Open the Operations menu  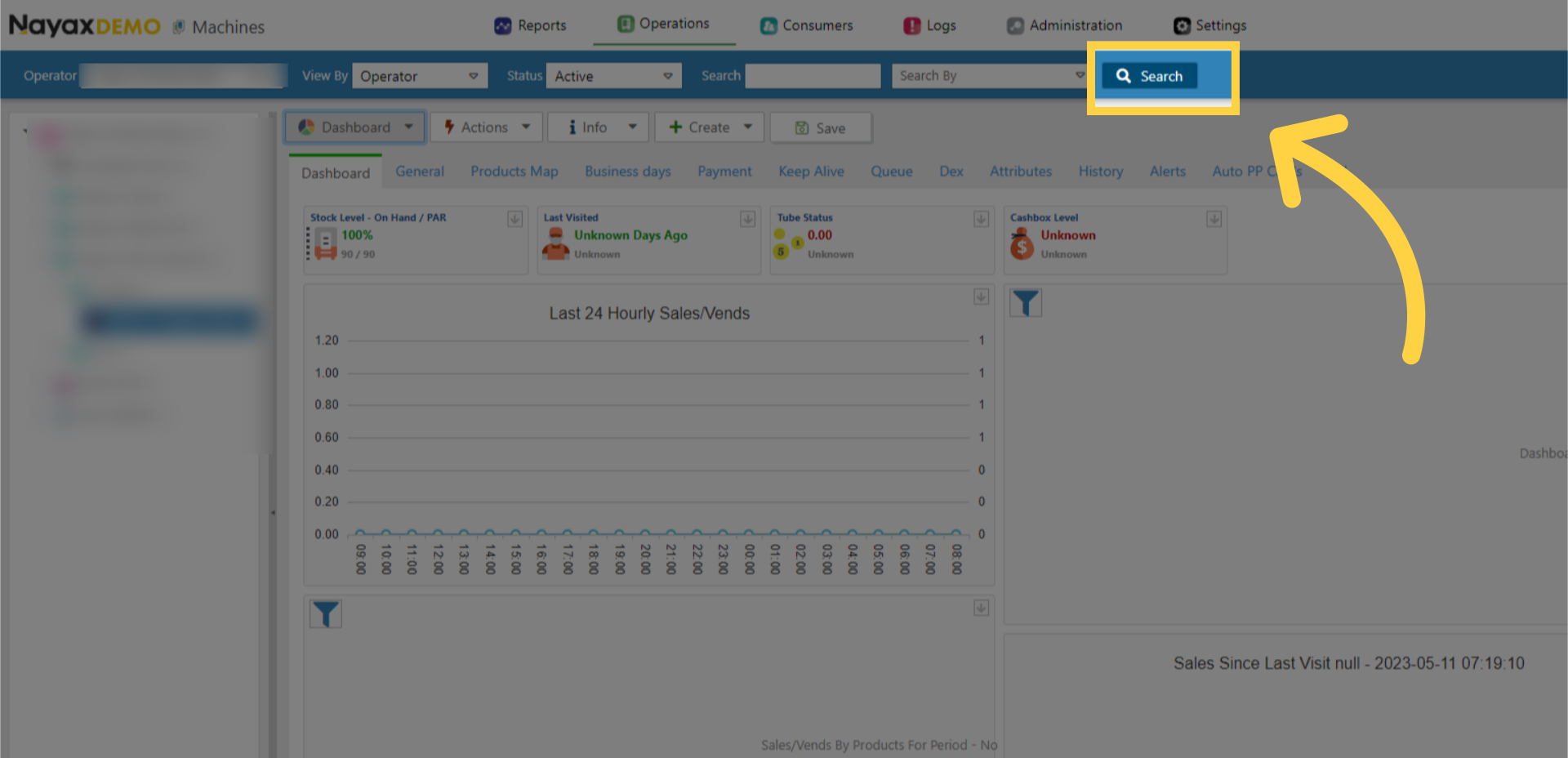[x=663, y=24]
